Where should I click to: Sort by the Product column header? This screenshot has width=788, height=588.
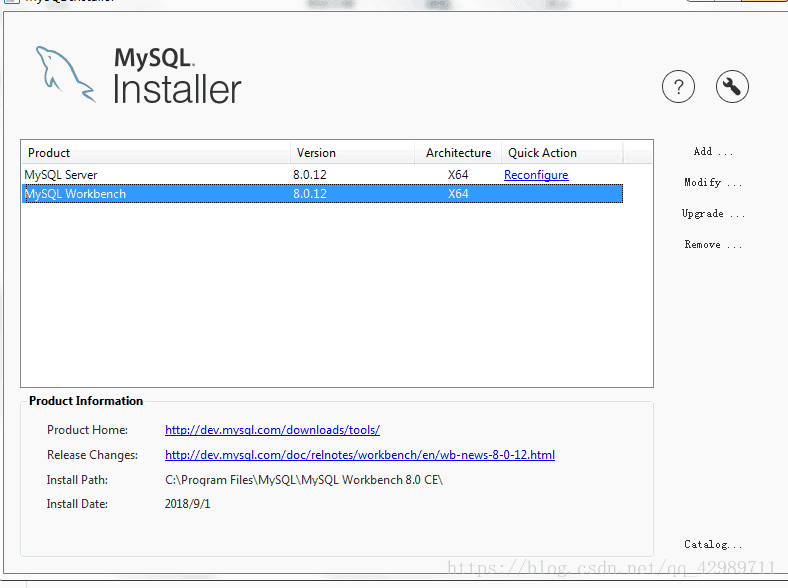(155, 152)
